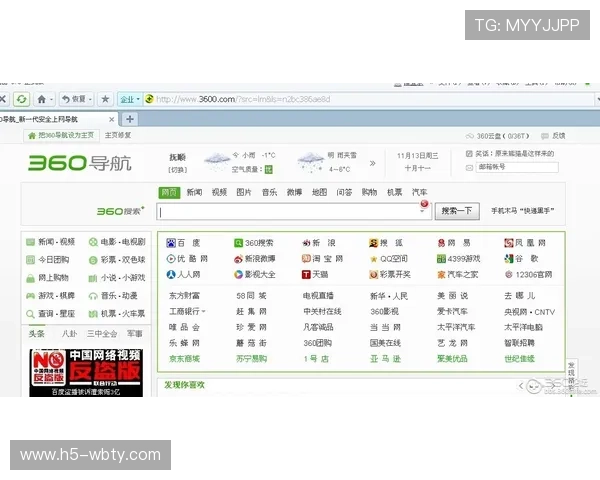Close the 360导航 browser tab
The height and width of the screenshot is (480, 600).
tap(111, 119)
